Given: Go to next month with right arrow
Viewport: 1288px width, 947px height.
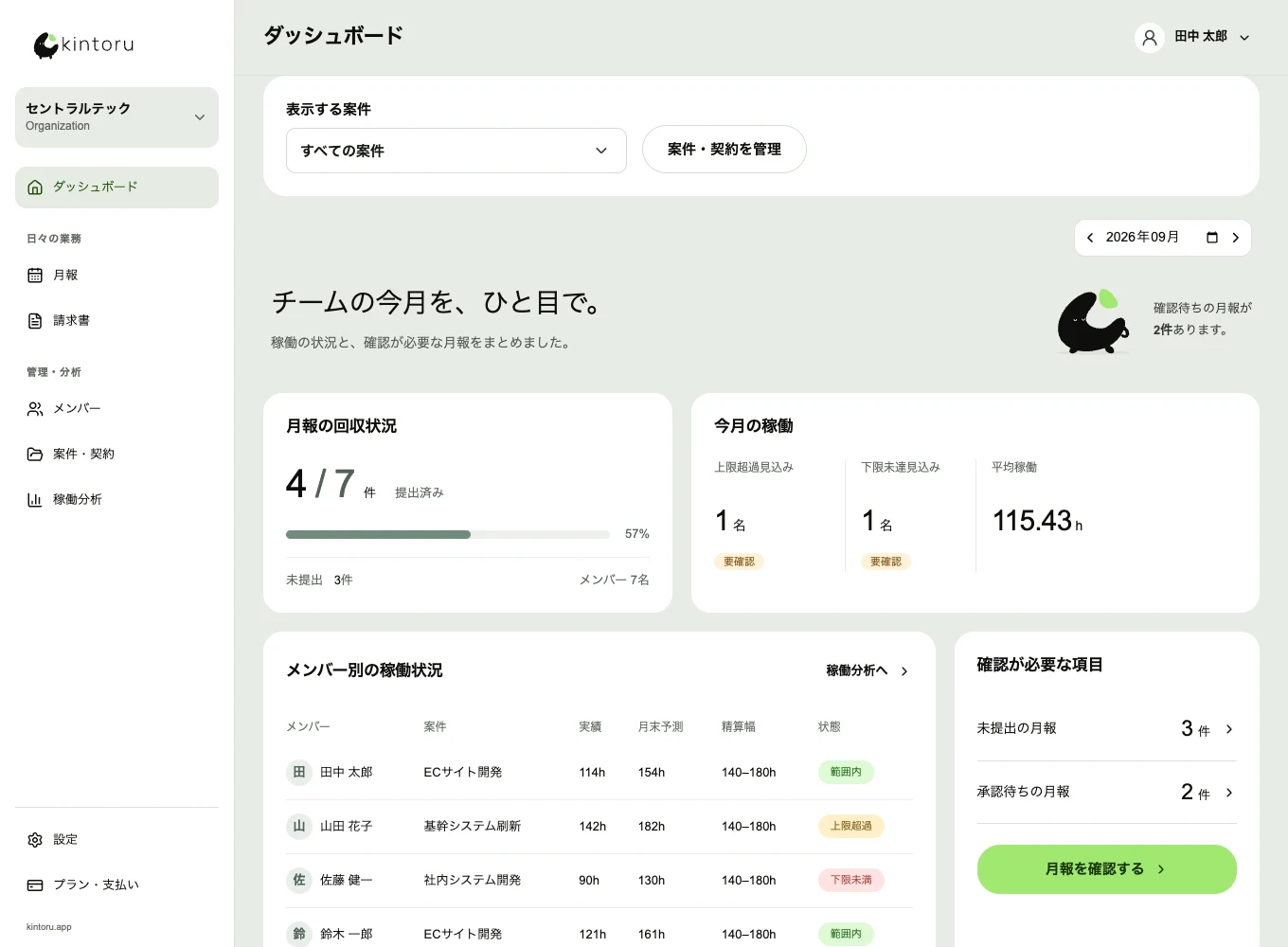Looking at the screenshot, I should tap(1235, 238).
